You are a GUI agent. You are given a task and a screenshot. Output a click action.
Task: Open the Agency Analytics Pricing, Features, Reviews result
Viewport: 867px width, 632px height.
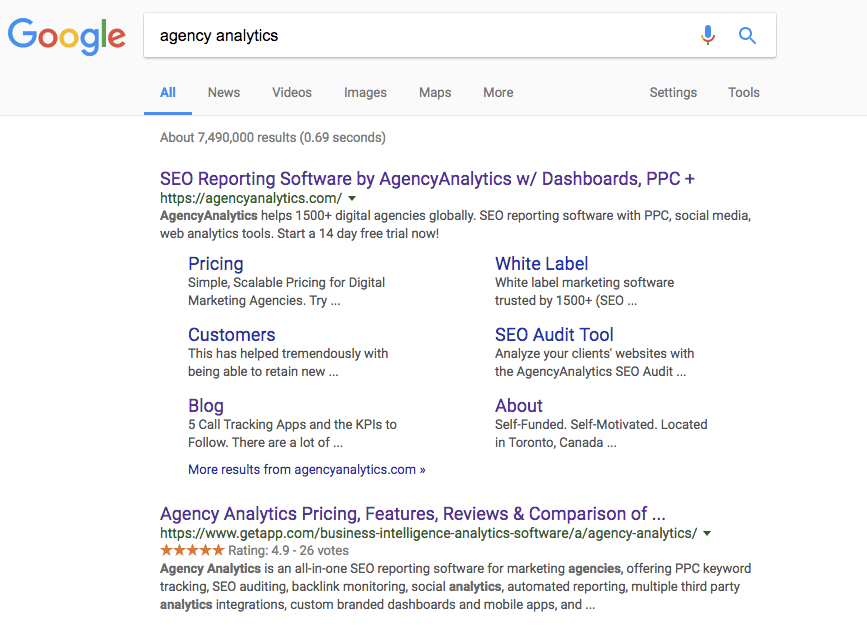[x=412, y=514]
